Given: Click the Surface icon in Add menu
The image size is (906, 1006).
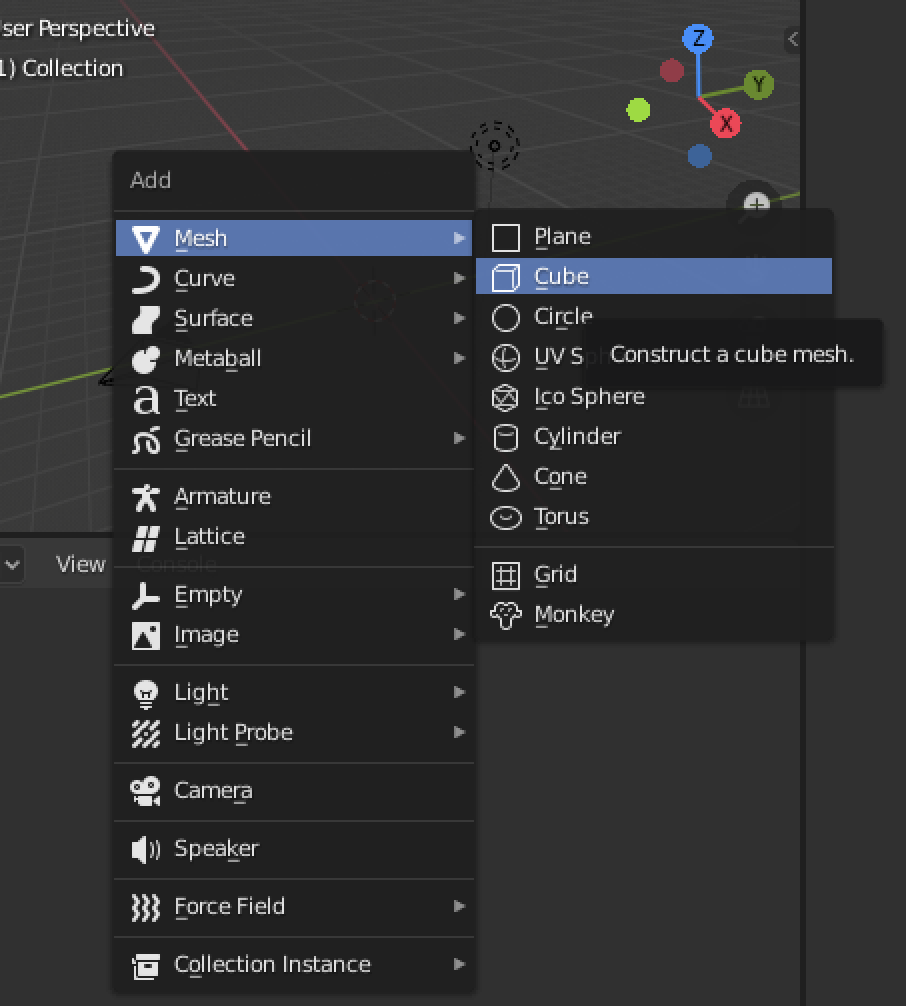Looking at the screenshot, I should click(x=146, y=319).
